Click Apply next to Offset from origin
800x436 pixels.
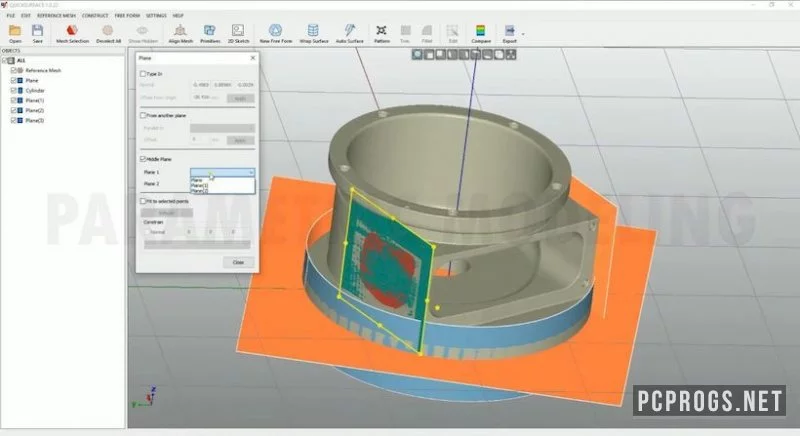[x=240, y=98]
